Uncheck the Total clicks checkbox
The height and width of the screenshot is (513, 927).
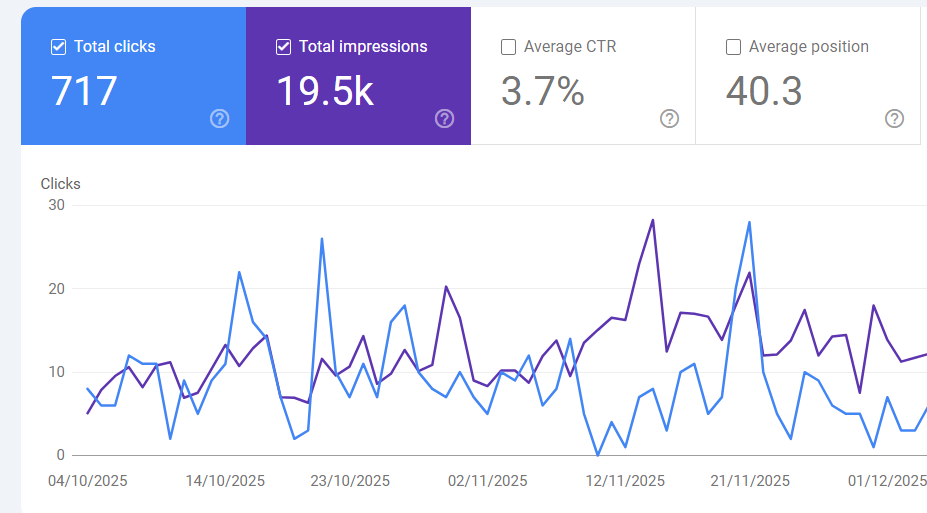coord(58,47)
